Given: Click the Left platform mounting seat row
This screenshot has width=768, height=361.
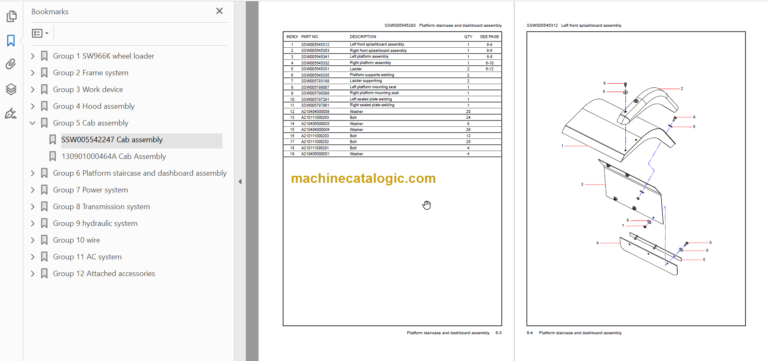Looking at the screenshot, I should click(x=392, y=87).
